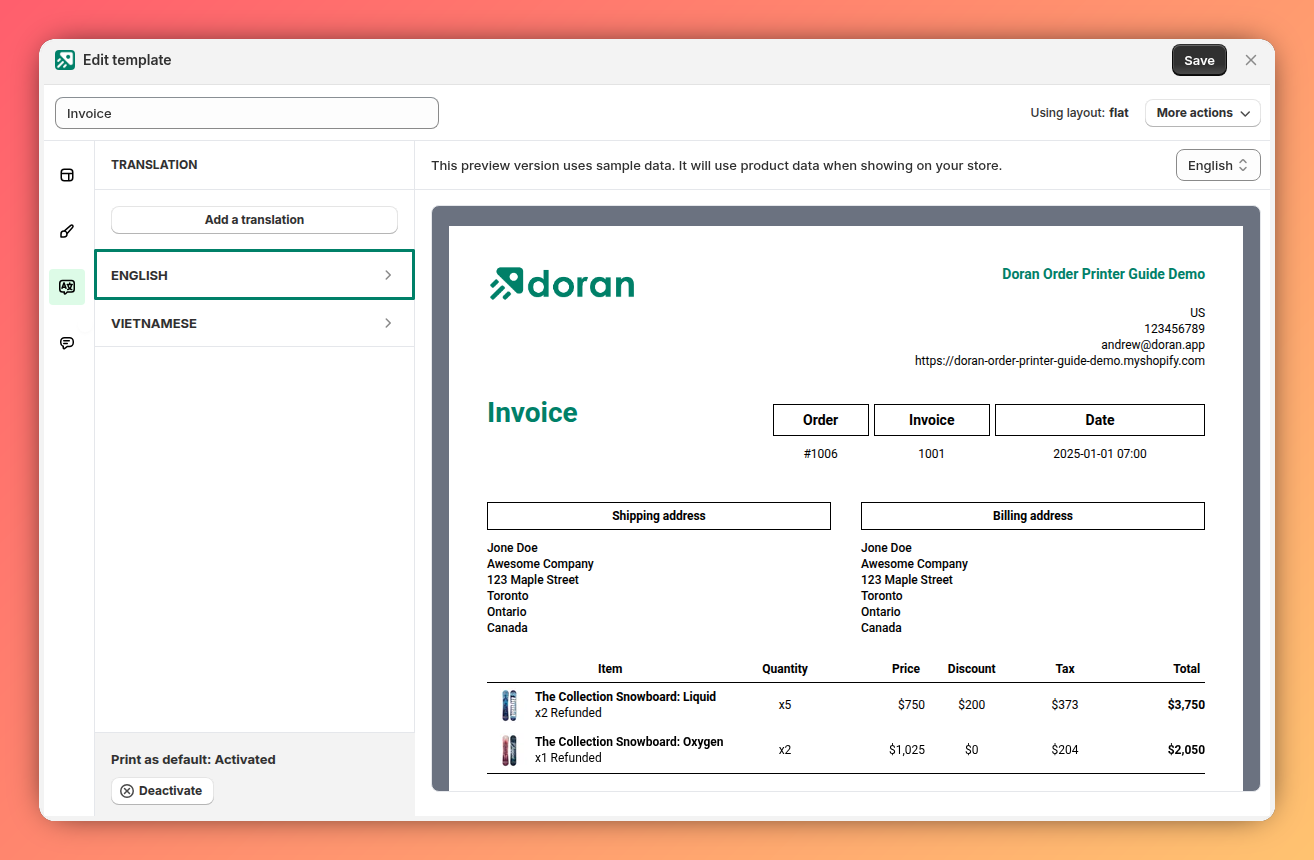The width and height of the screenshot is (1314, 860).
Task: Save the template
Action: pyautogui.click(x=1199, y=60)
